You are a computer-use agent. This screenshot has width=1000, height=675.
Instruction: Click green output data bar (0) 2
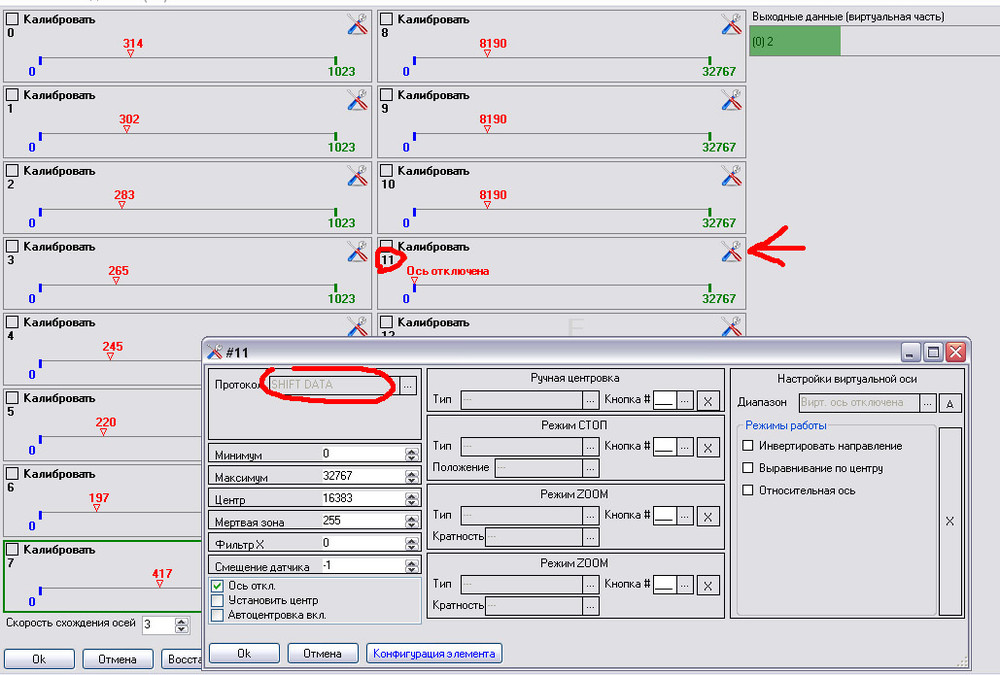point(795,41)
